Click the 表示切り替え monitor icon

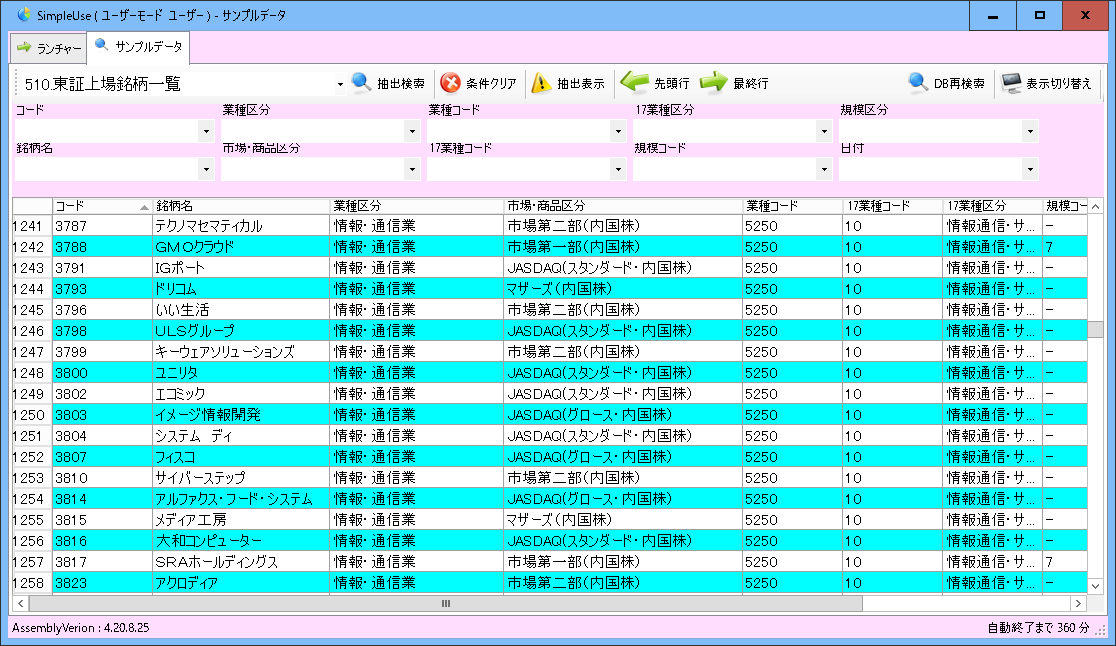[1011, 83]
